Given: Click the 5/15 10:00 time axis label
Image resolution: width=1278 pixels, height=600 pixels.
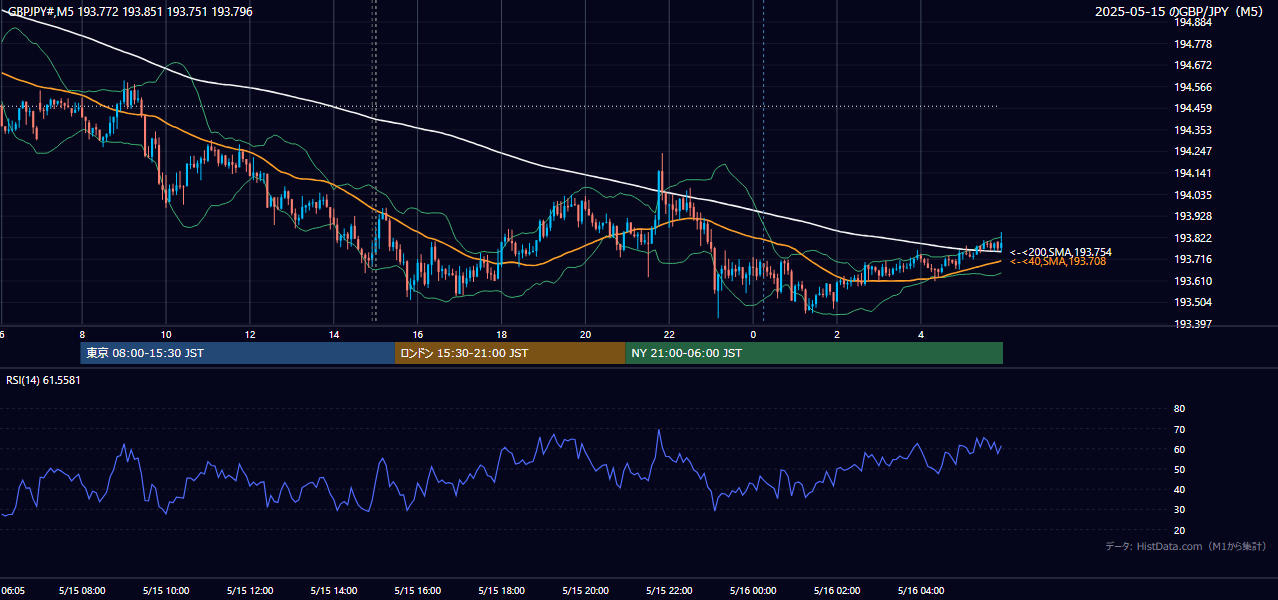Looking at the screenshot, I should pos(166,591).
